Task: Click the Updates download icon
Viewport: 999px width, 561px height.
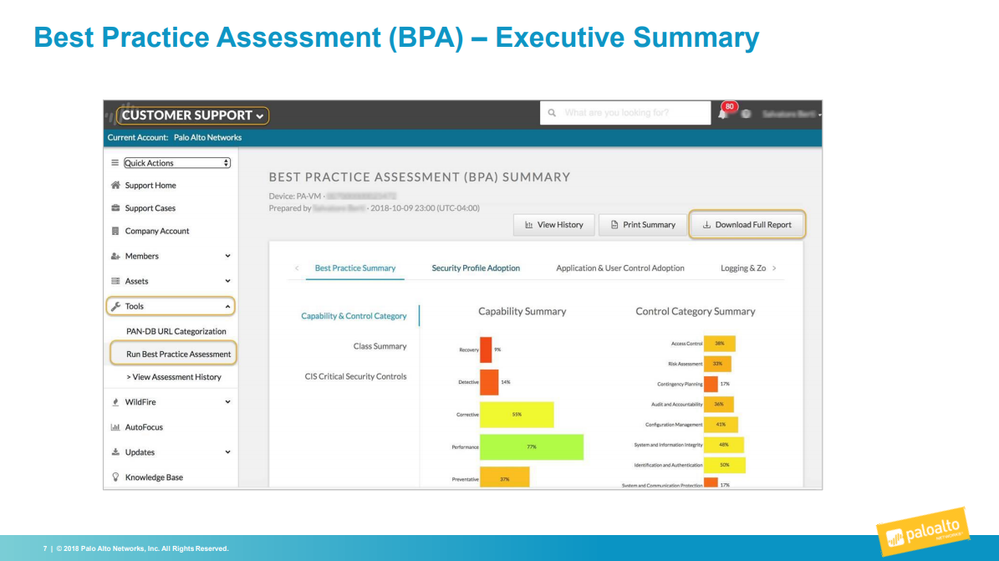Action: pos(115,452)
